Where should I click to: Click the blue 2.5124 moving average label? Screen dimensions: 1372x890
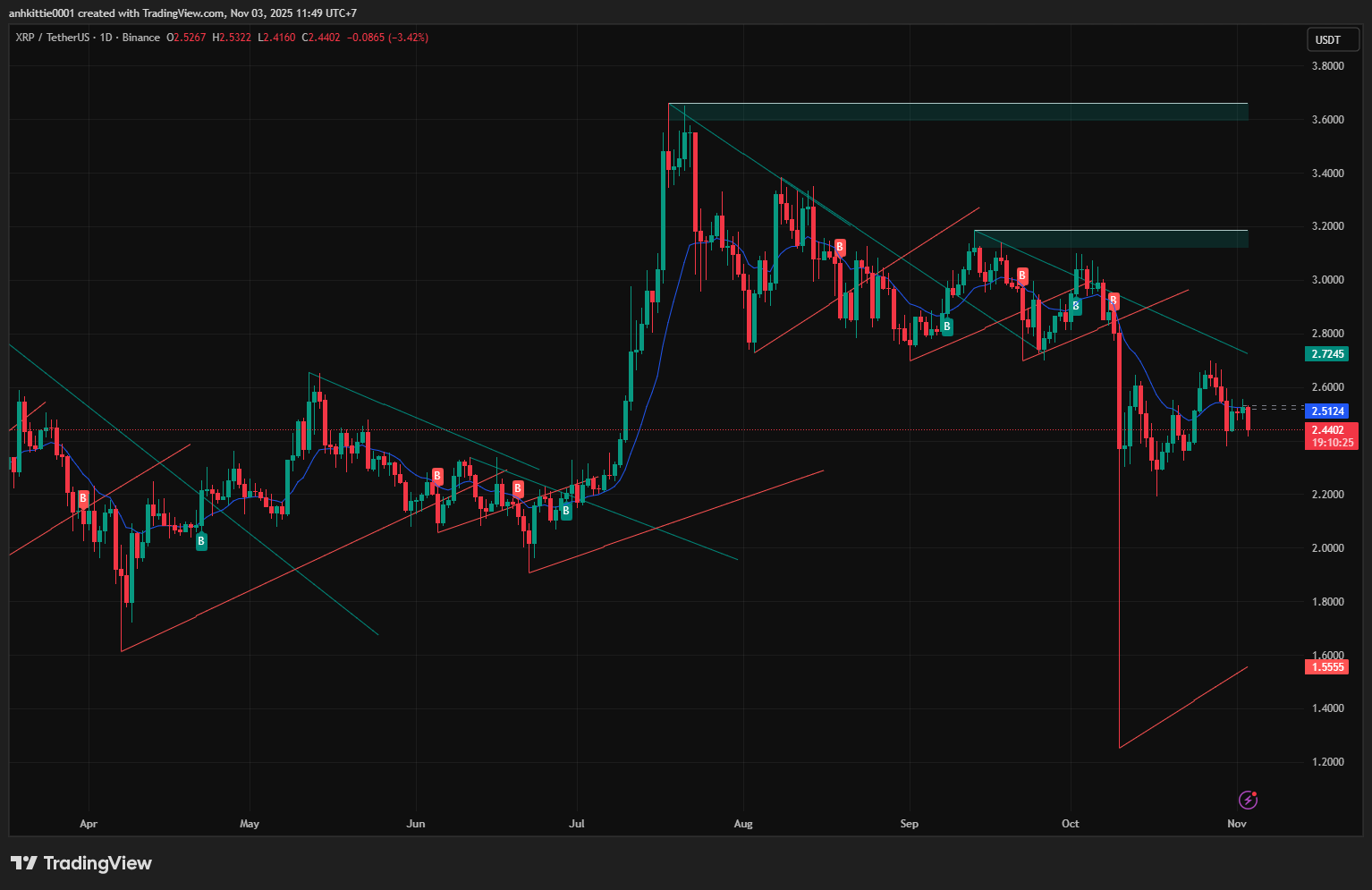point(1327,411)
